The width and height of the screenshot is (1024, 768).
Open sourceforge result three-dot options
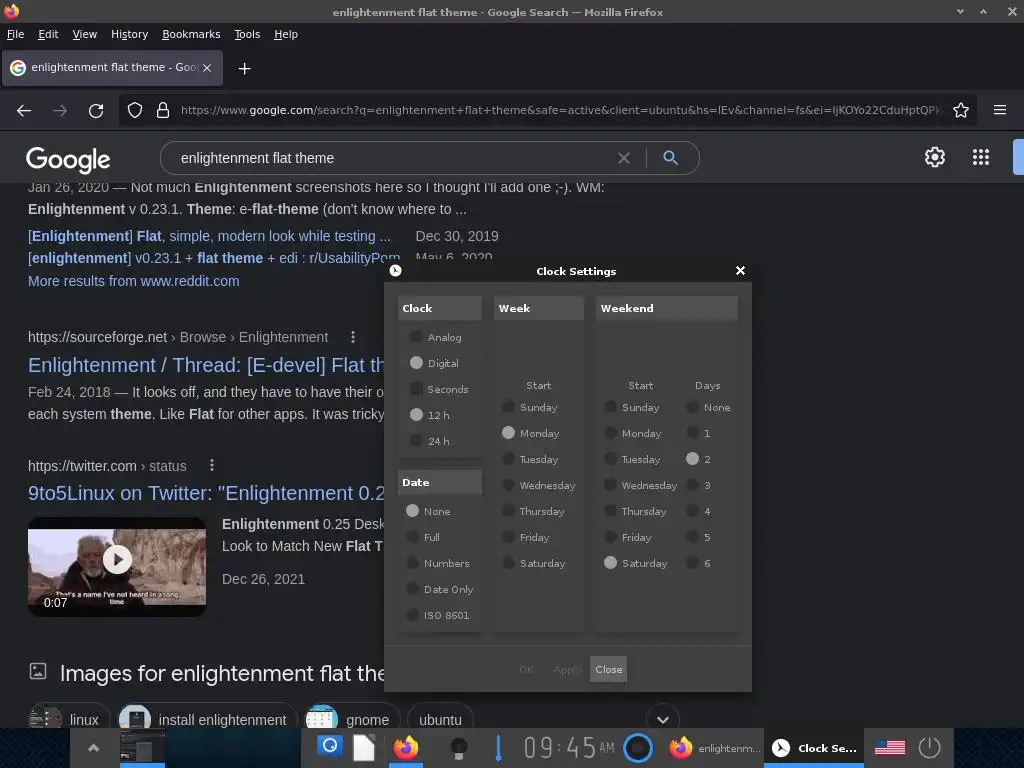(x=353, y=337)
